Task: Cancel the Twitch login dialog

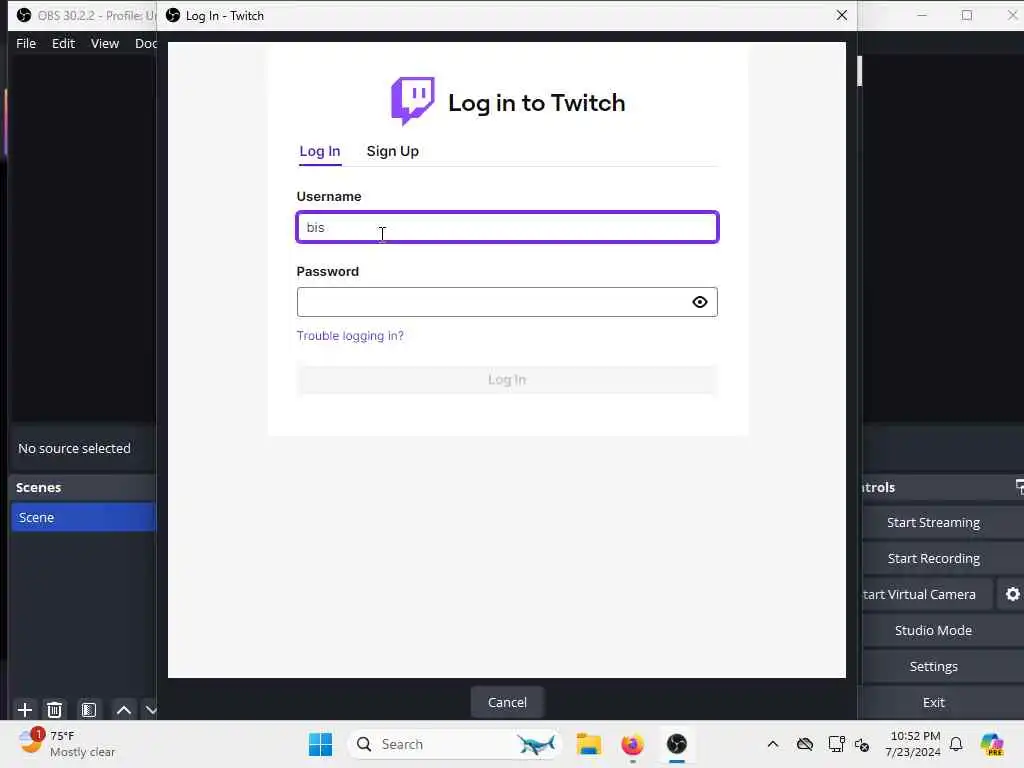Action: (507, 702)
